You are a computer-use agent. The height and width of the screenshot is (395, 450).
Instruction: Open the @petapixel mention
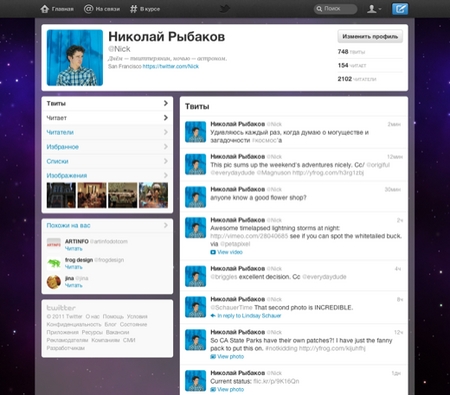235,244
